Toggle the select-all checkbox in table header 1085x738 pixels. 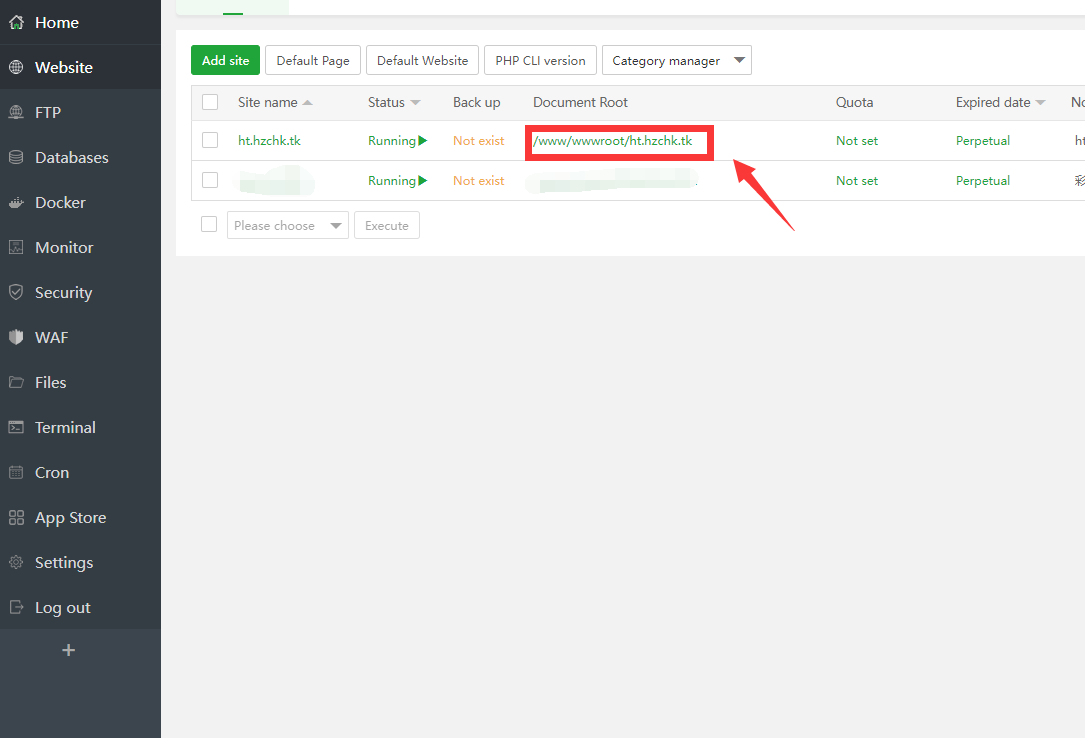click(x=210, y=102)
